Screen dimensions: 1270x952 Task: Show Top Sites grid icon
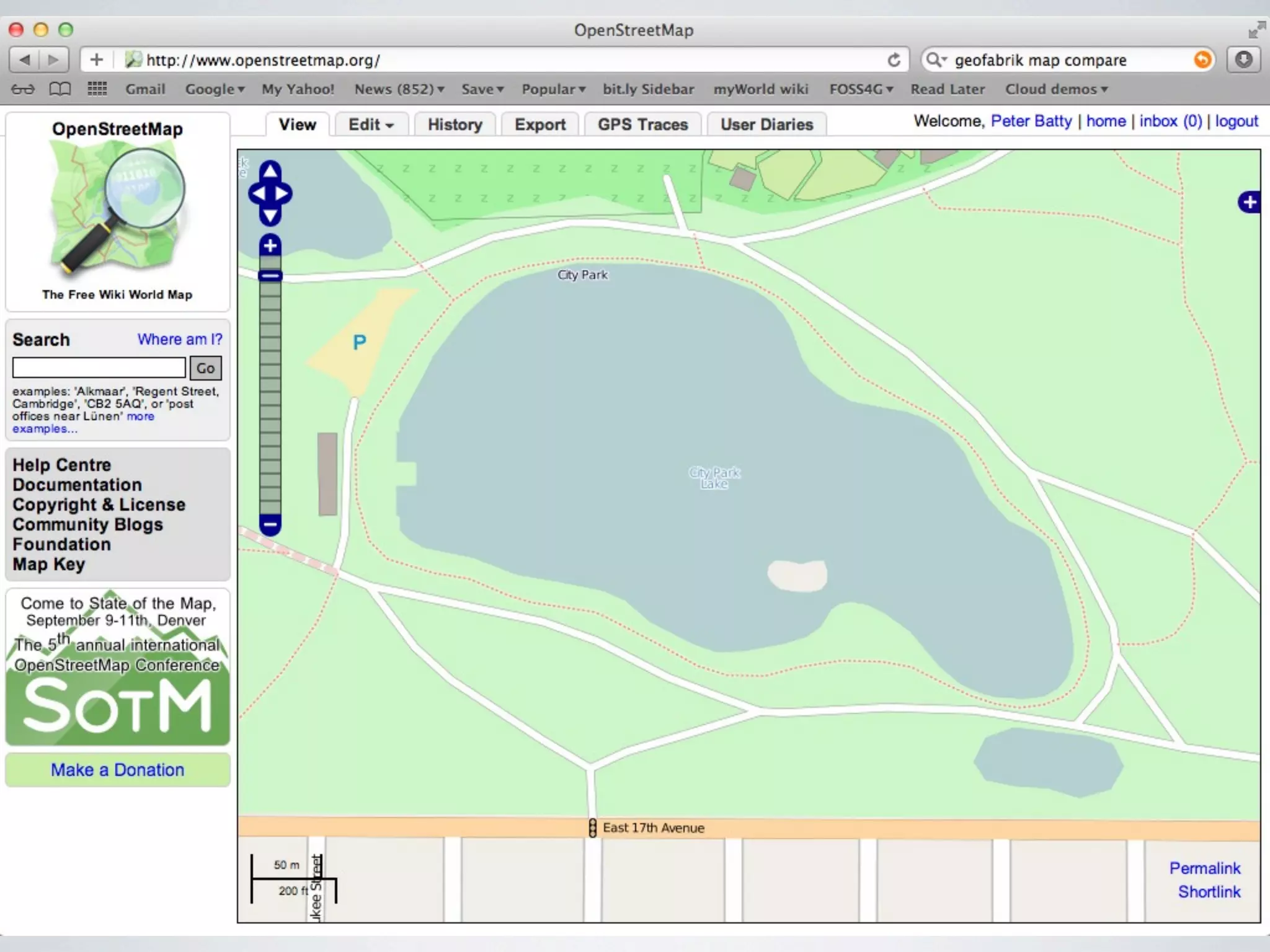coord(97,89)
